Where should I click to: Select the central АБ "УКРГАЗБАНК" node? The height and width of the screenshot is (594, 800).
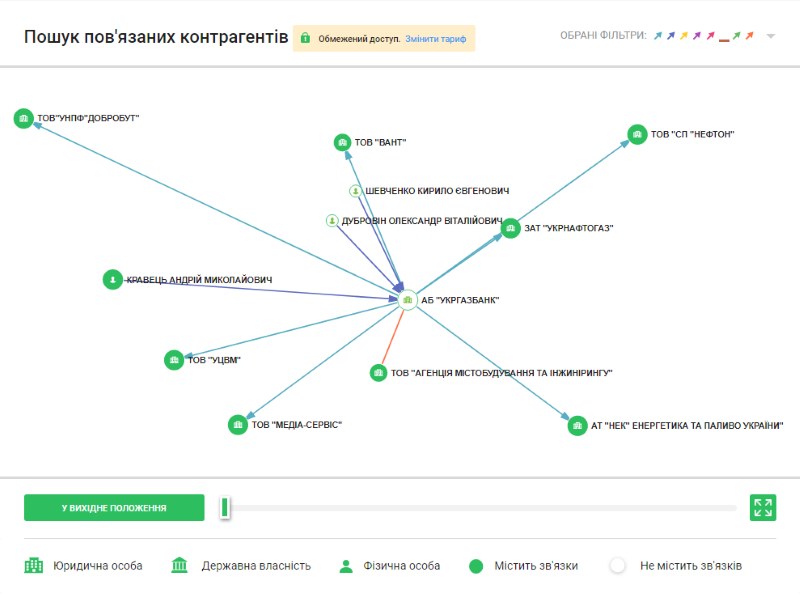pyautogui.click(x=407, y=300)
